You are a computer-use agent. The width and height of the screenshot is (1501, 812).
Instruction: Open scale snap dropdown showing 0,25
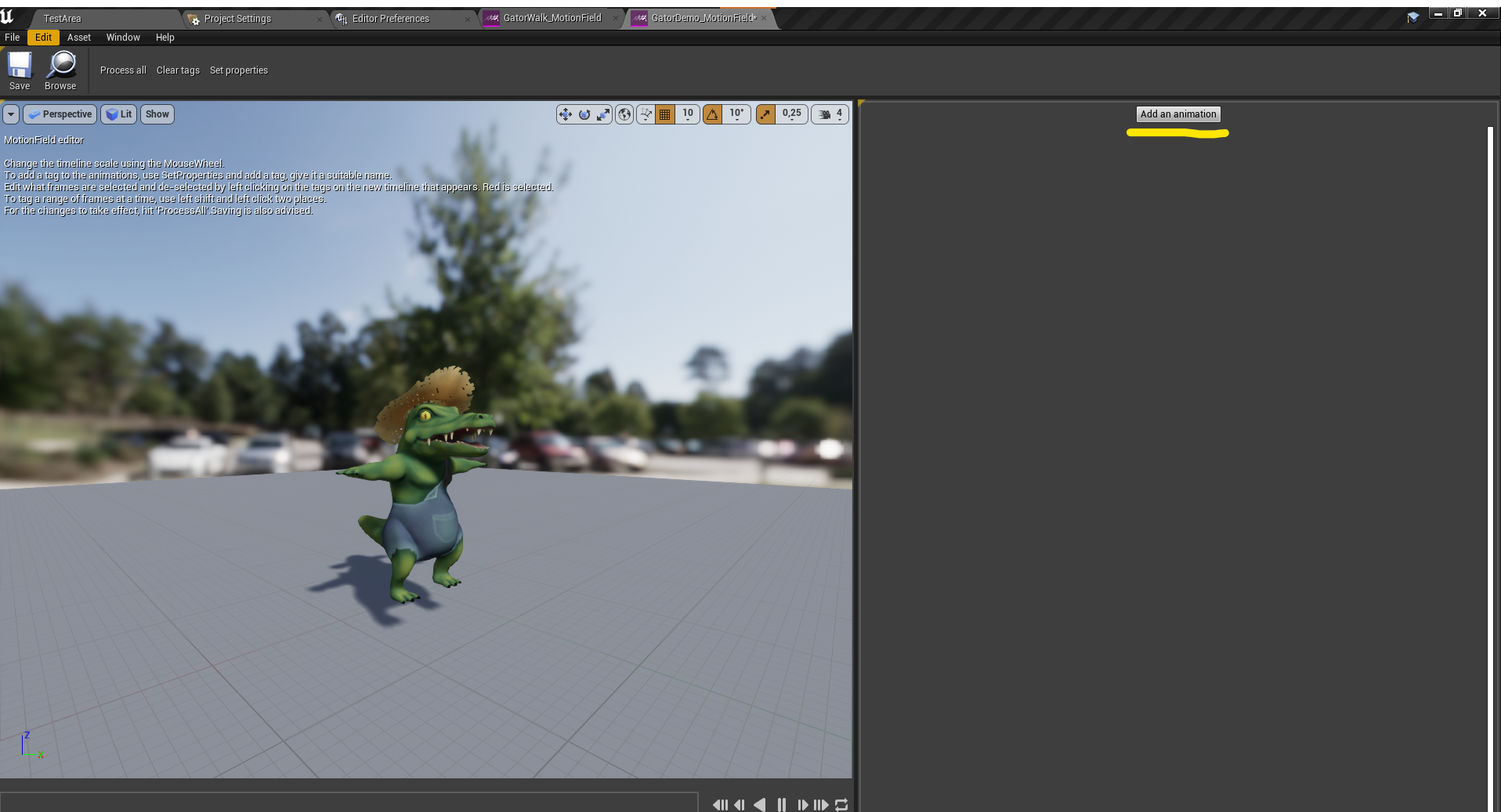coord(792,114)
